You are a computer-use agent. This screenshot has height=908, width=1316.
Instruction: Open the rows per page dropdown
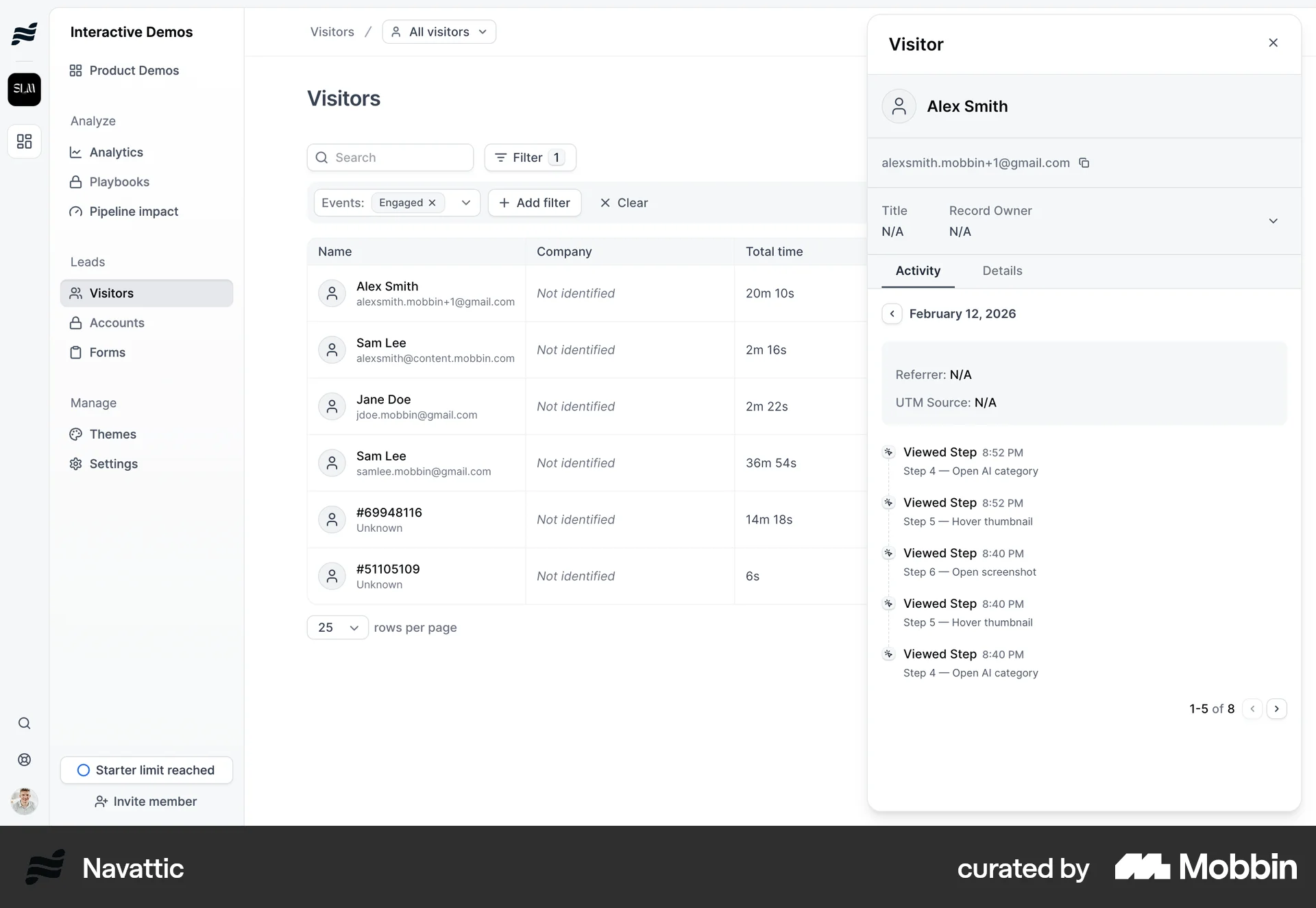click(337, 627)
